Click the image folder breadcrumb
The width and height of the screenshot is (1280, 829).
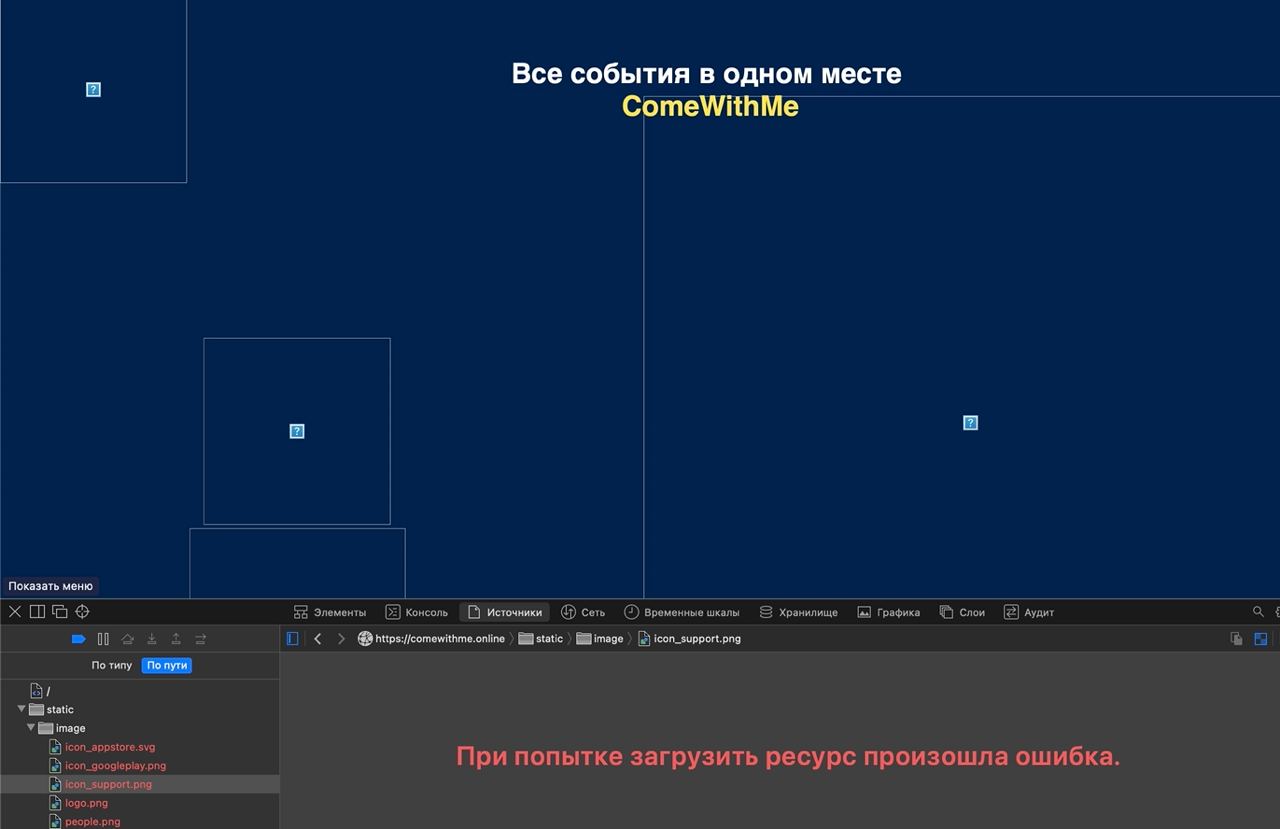(600, 639)
